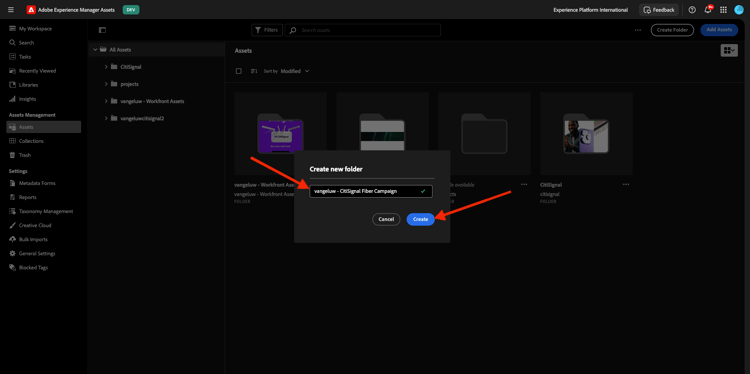Click the folder name input field

coord(371,191)
